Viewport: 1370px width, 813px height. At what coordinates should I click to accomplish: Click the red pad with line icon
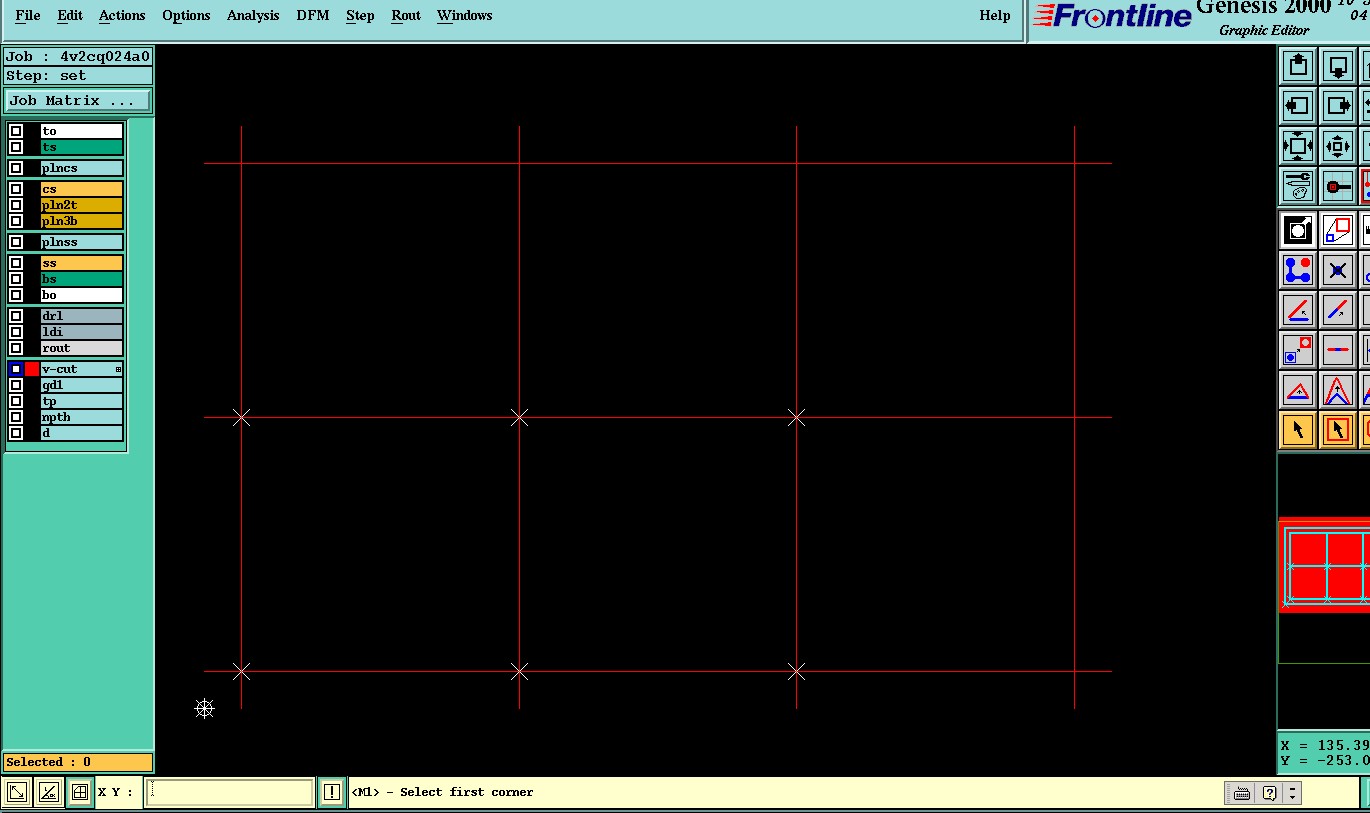click(x=1337, y=186)
